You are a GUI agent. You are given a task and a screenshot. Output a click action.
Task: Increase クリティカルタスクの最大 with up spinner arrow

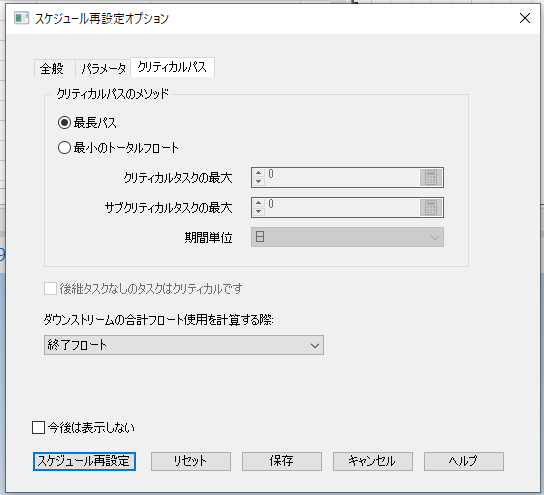tap(258, 173)
